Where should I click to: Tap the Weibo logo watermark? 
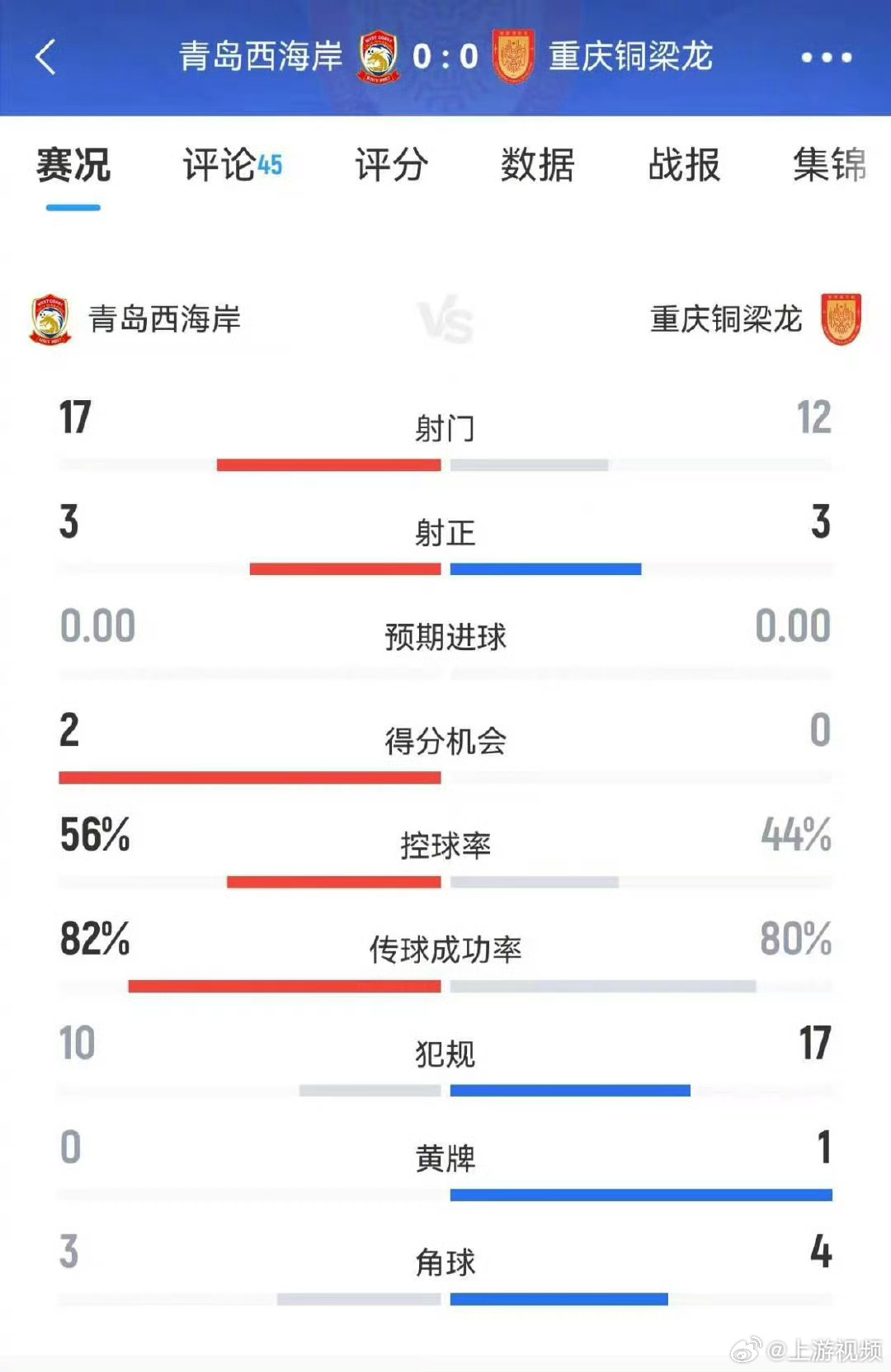[745, 1349]
